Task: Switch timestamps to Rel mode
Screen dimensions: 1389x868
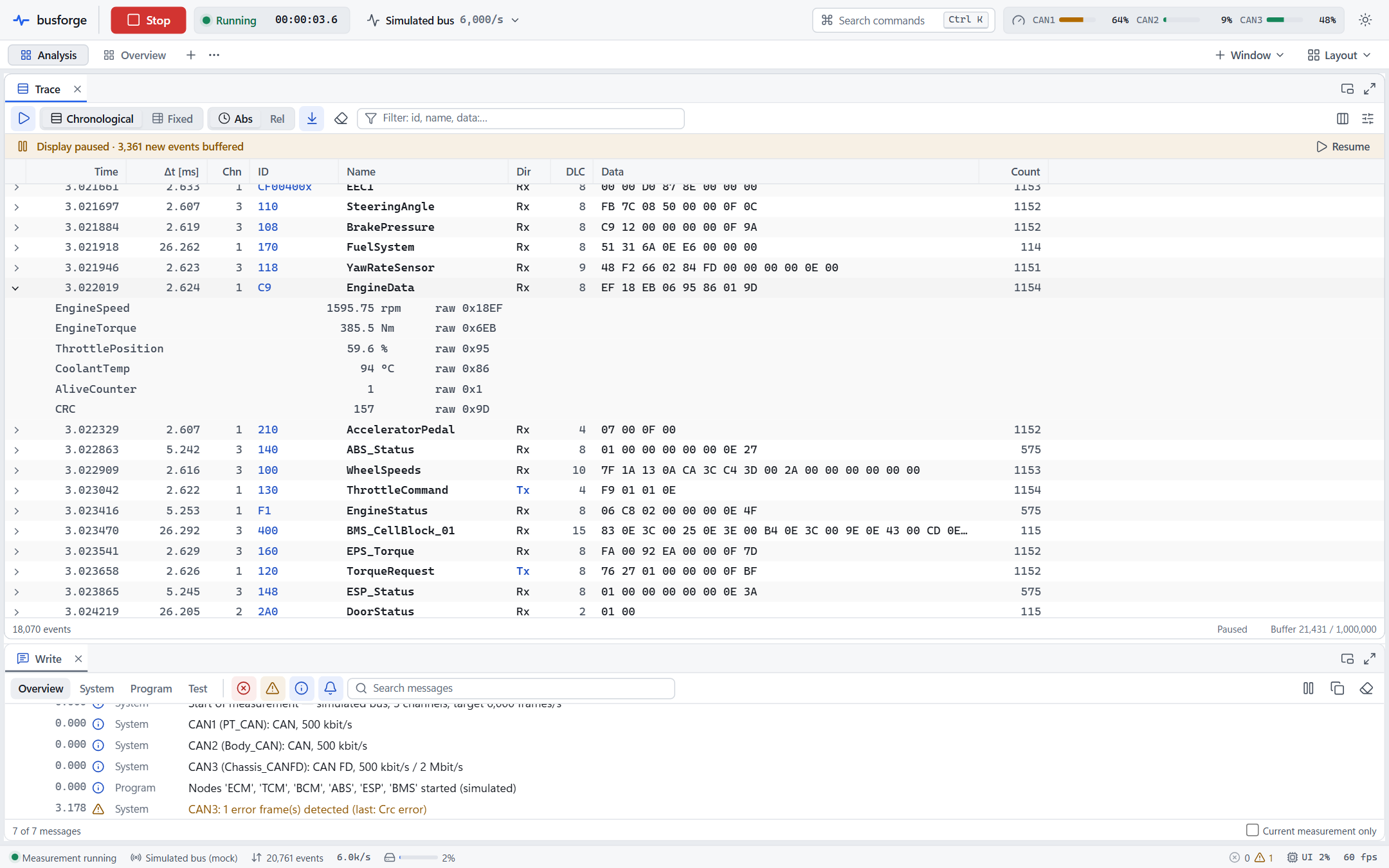Action: pyautogui.click(x=277, y=119)
